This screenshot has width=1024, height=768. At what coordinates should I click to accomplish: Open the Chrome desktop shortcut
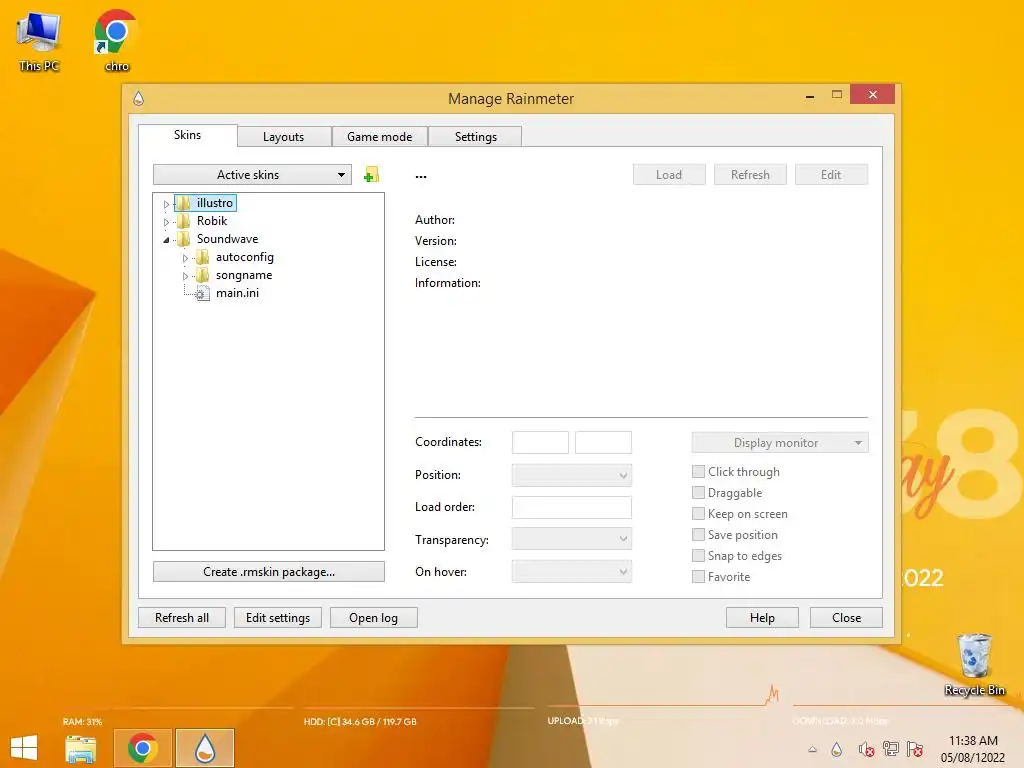116,41
